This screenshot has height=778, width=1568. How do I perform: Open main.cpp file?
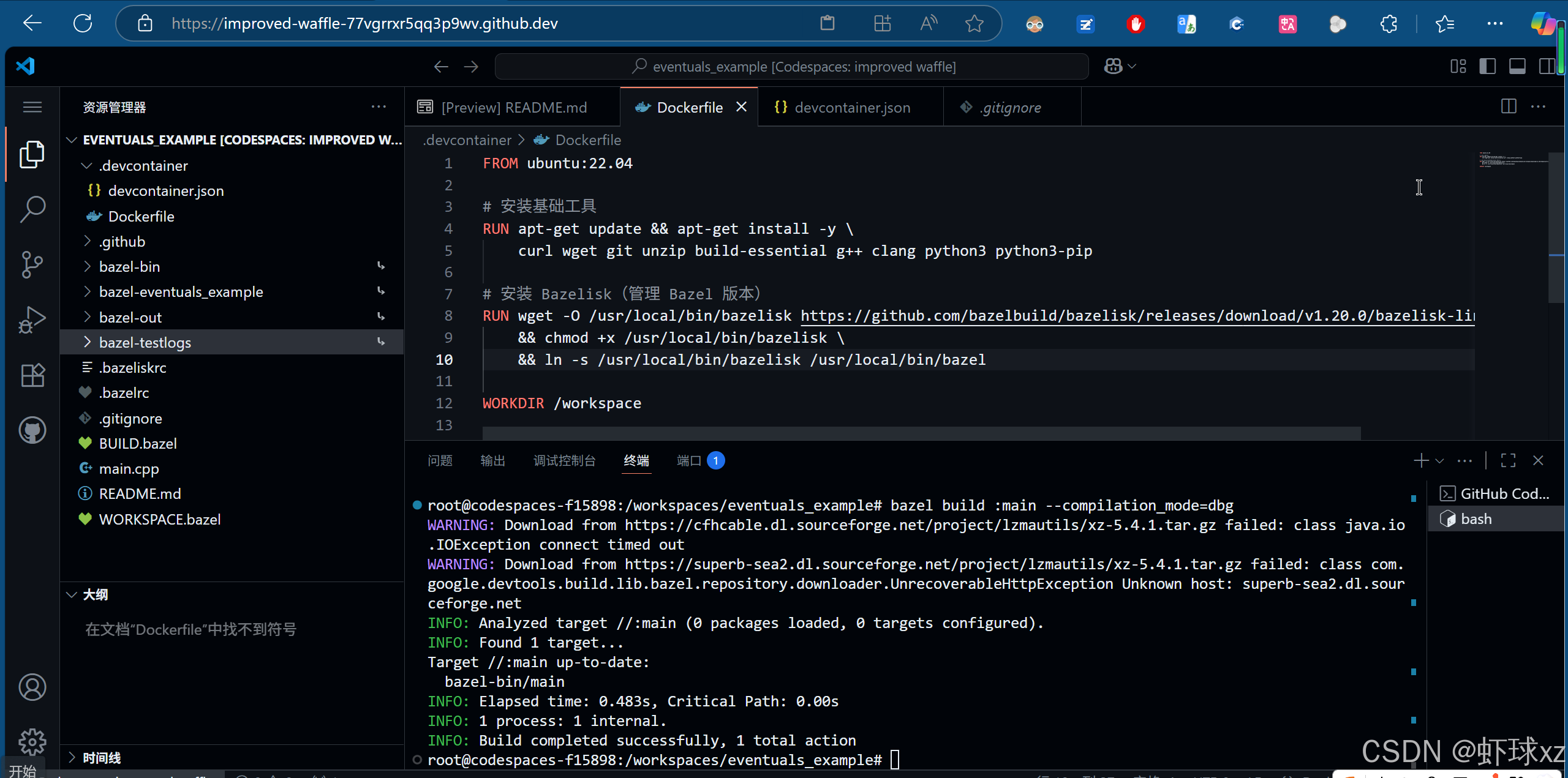point(232,468)
